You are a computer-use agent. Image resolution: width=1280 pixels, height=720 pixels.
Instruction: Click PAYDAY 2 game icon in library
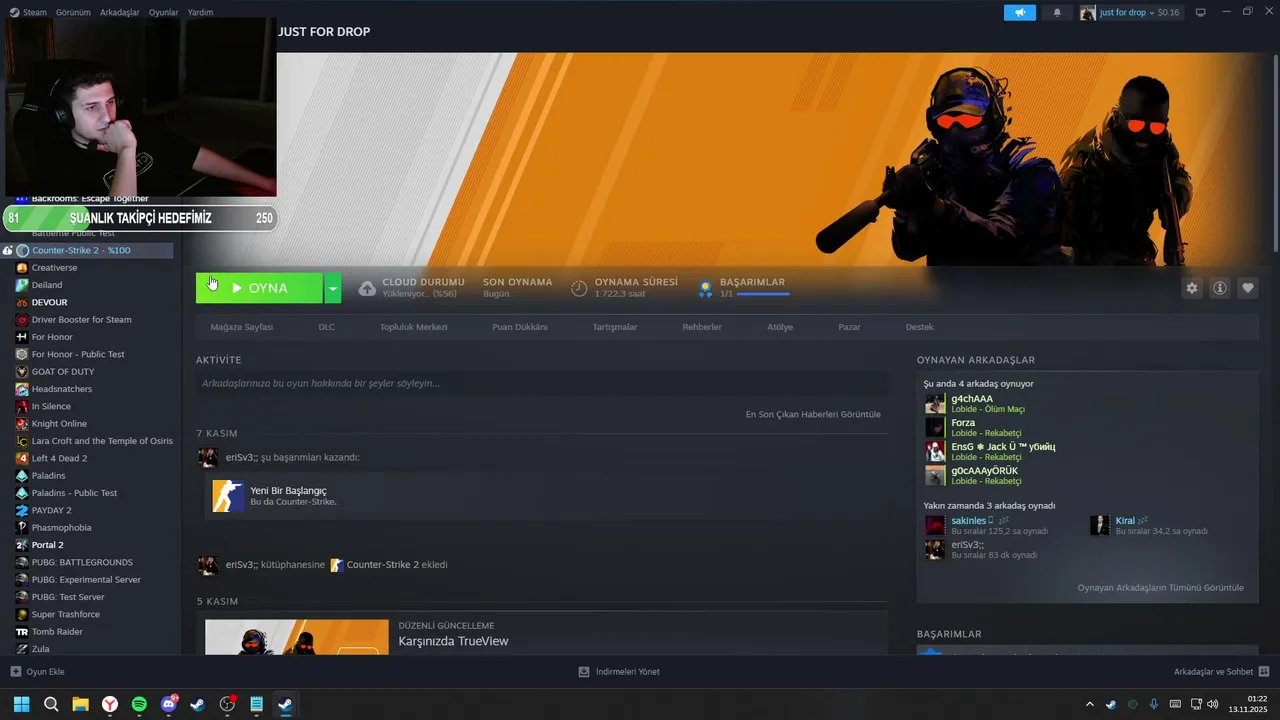point(22,510)
